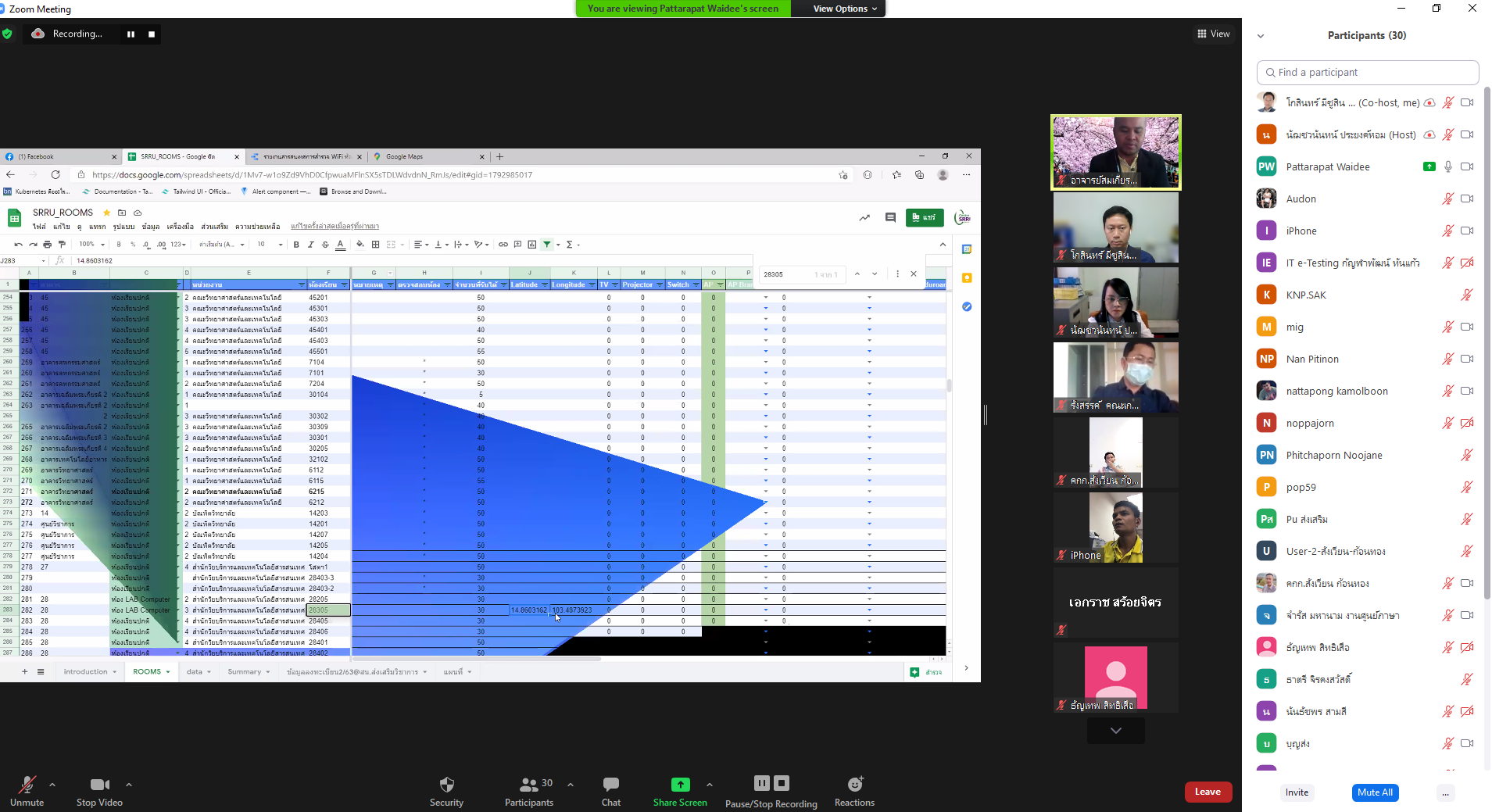The width and height of the screenshot is (1492, 812).
Task: Open the Reactions emoji menu
Action: [x=854, y=785]
